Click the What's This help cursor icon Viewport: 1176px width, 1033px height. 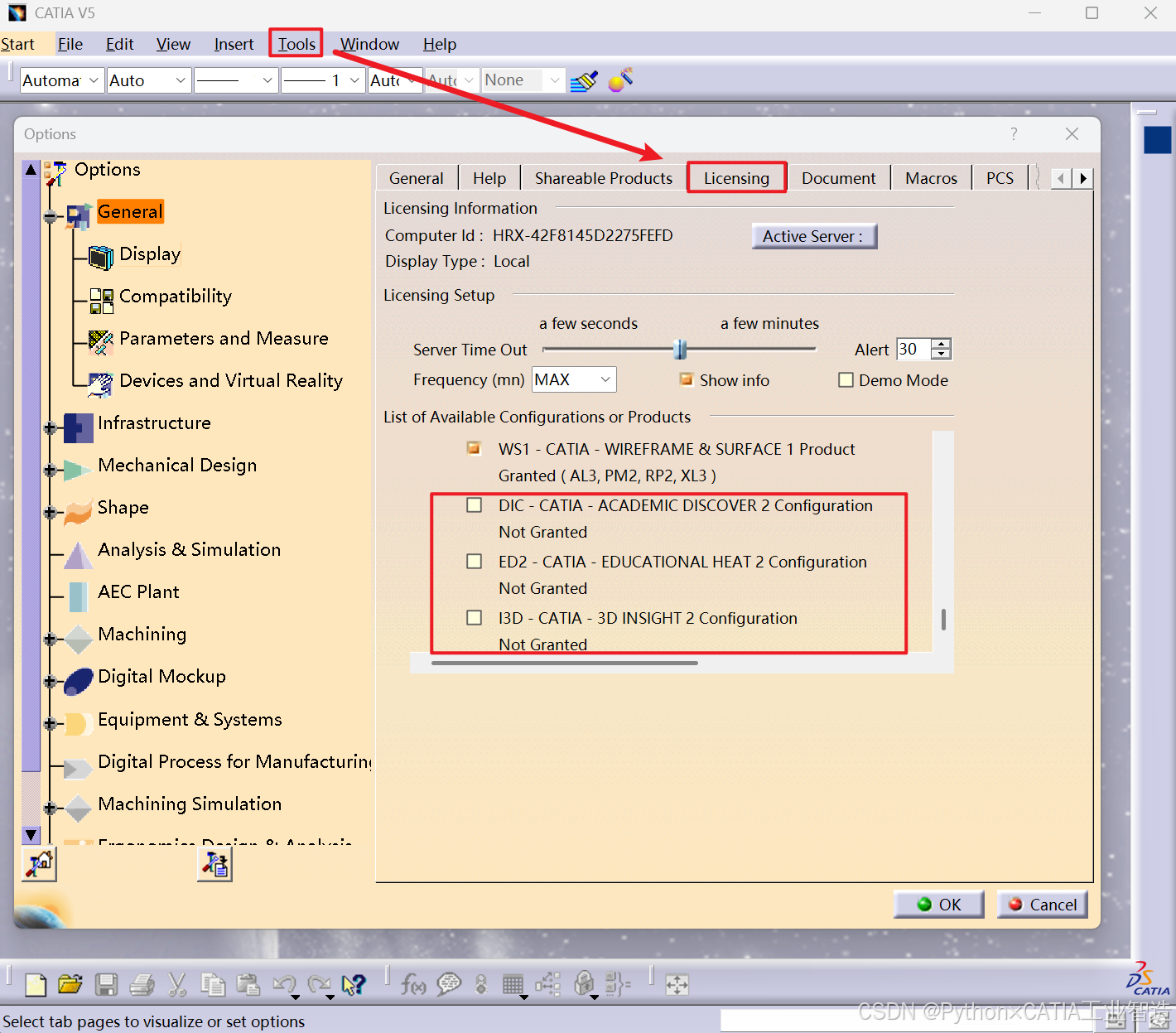coord(354,984)
